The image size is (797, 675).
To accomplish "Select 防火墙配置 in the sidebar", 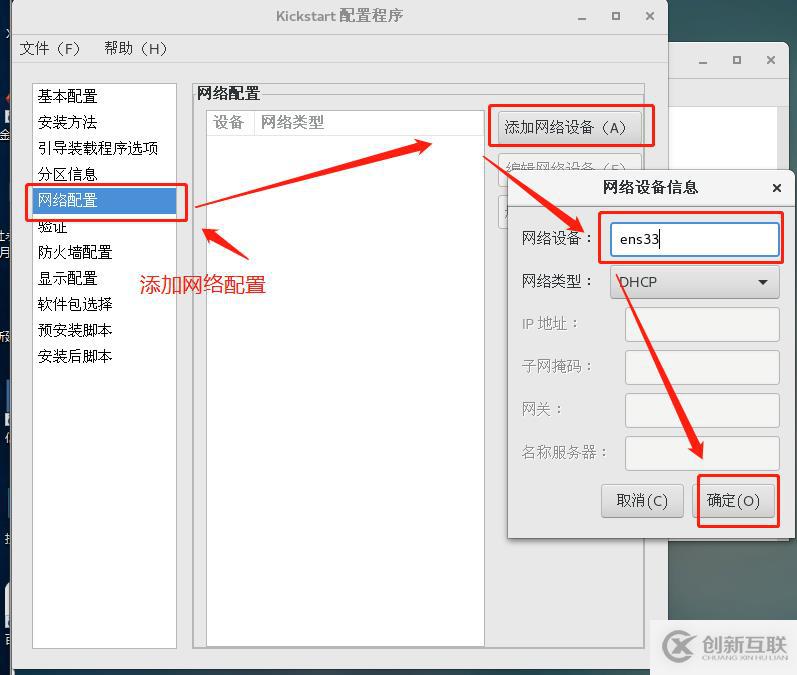I will point(105,253).
